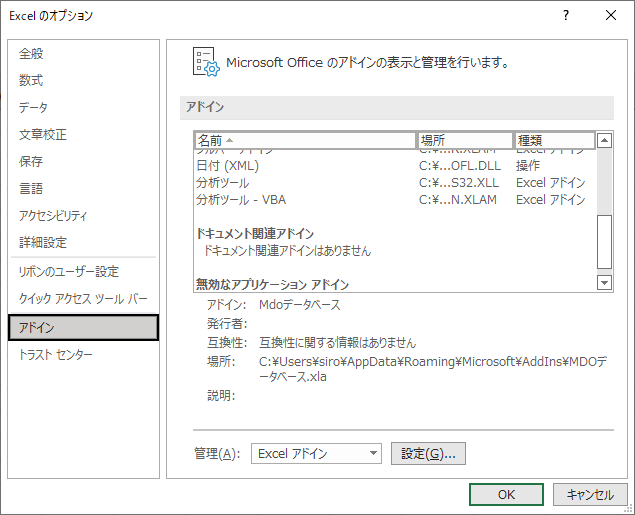Click the ドキュメント関連アドイン section heading

(x=255, y=234)
